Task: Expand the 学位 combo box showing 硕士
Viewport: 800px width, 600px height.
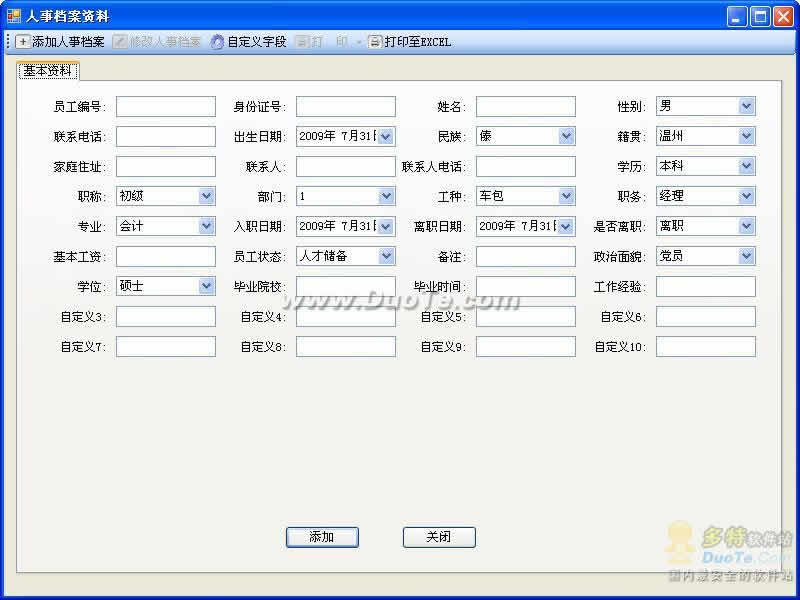Action: coord(166,286)
